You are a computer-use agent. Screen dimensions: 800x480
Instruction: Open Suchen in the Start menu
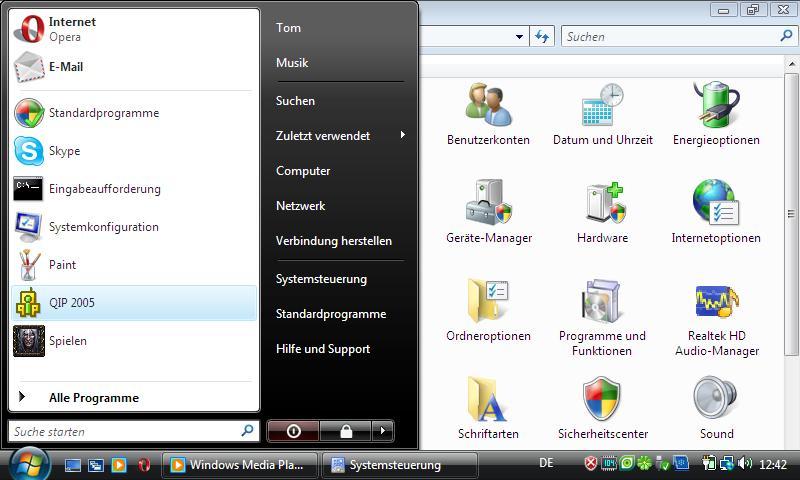(x=295, y=101)
